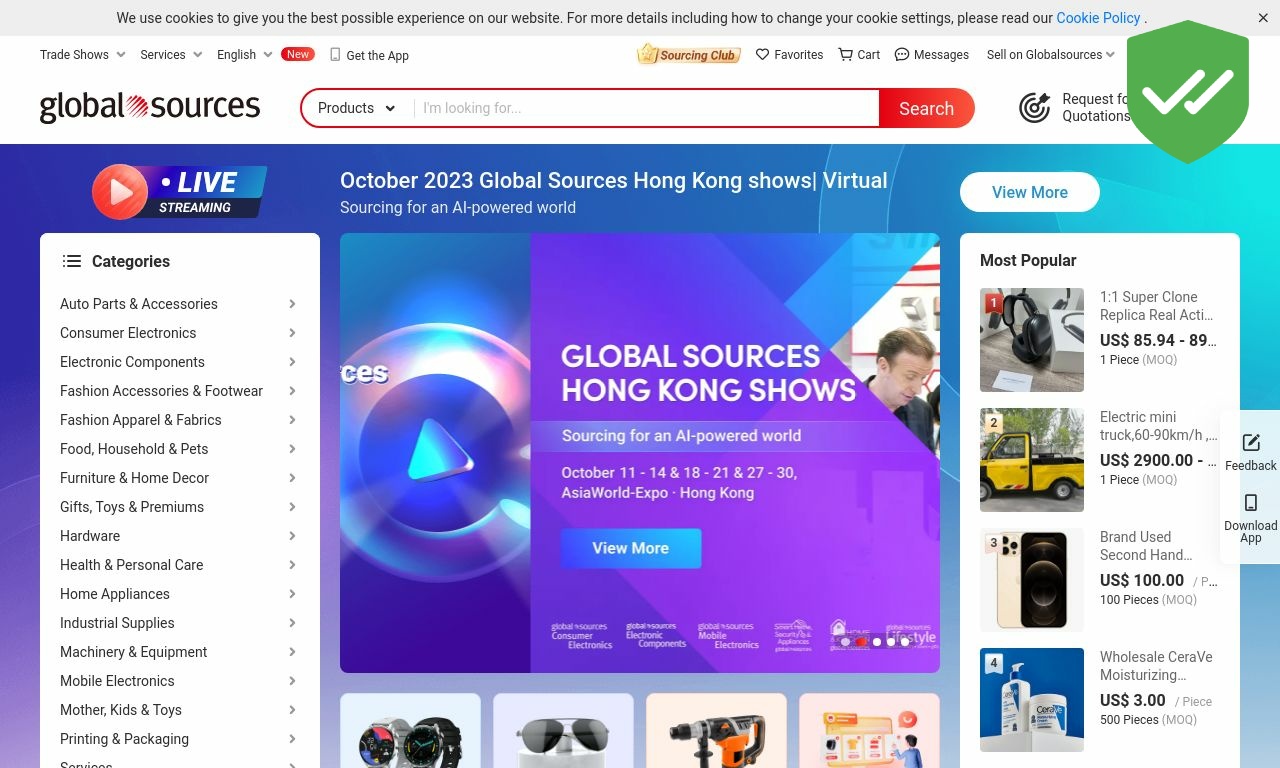Close the cookie notice banner

point(1263,18)
